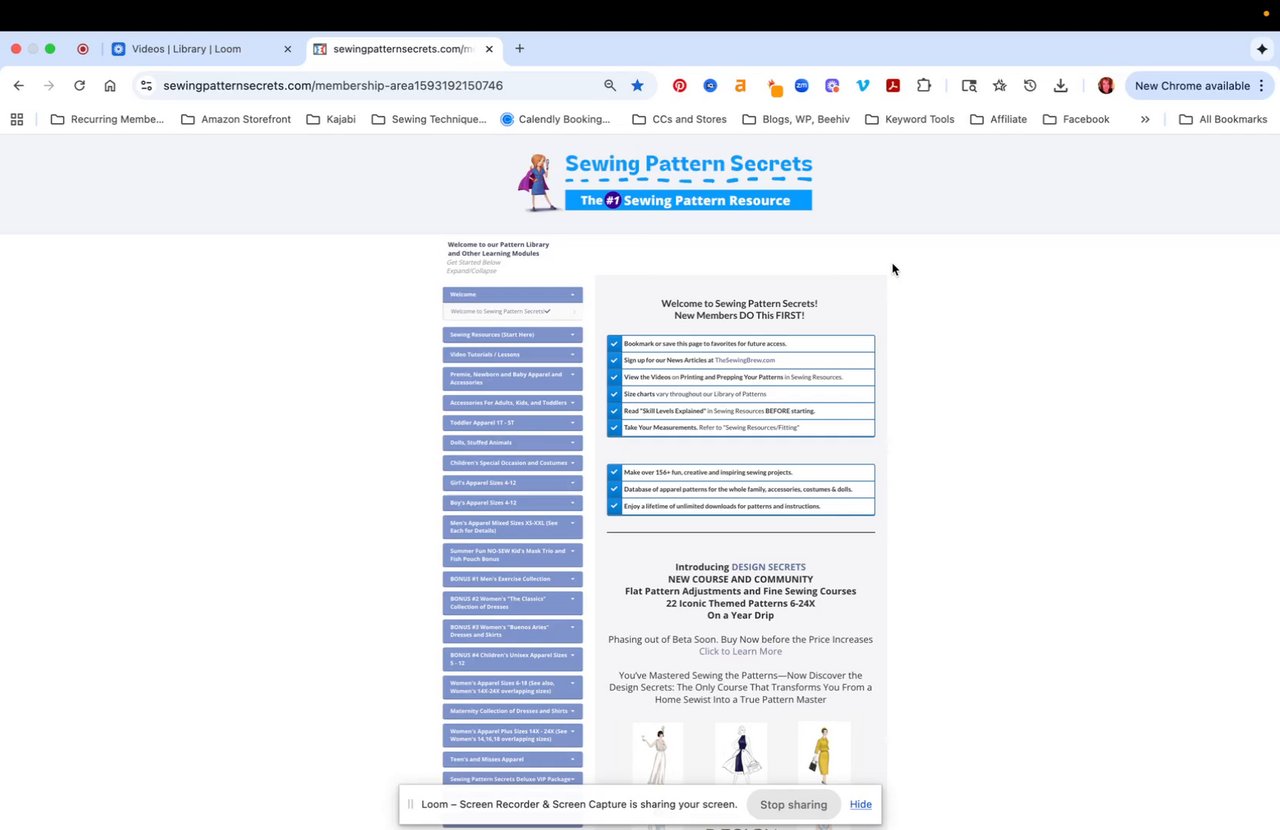Expand Maternity Collection of Dresses and Shirts
The height and width of the screenshot is (830, 1280).
[x=513, y=711]
